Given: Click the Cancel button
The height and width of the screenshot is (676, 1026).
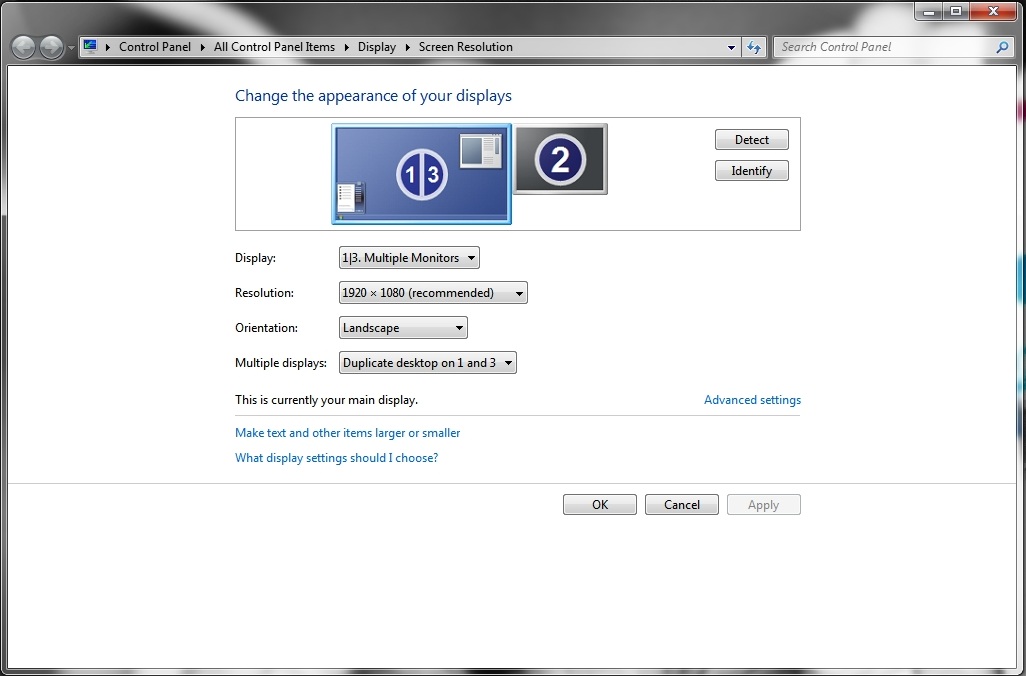Looking at the screenshot, I should [682, 505].
